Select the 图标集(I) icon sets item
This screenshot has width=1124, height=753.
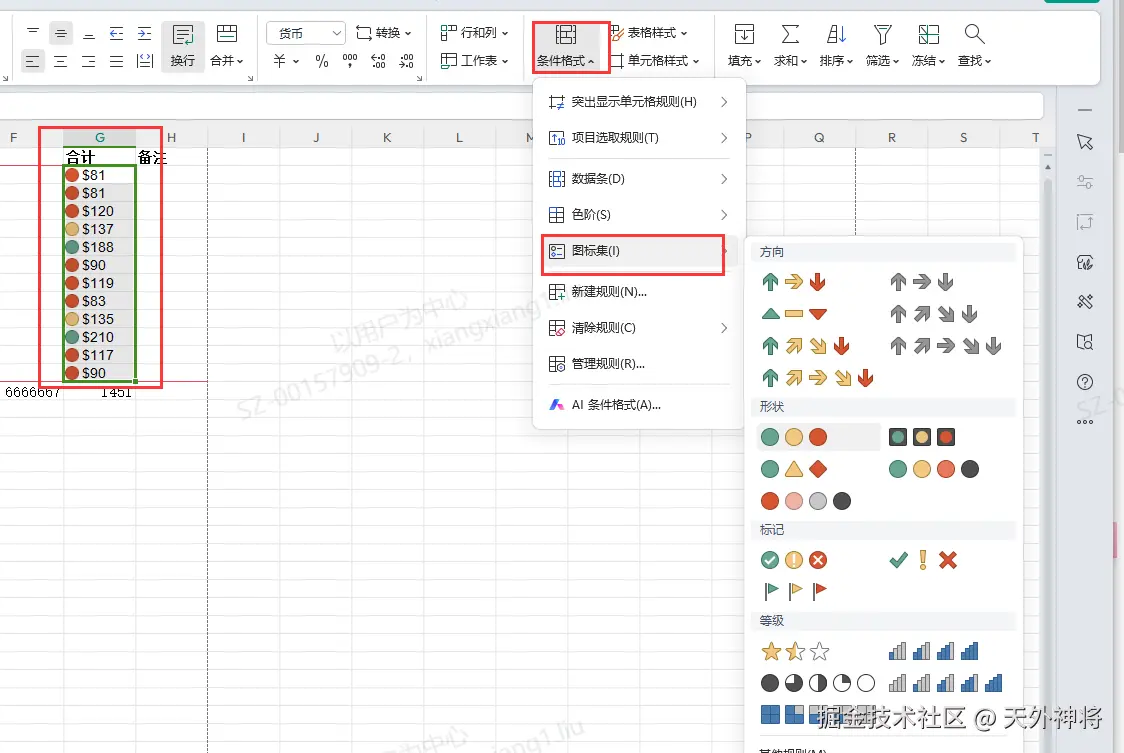point(639,251)
